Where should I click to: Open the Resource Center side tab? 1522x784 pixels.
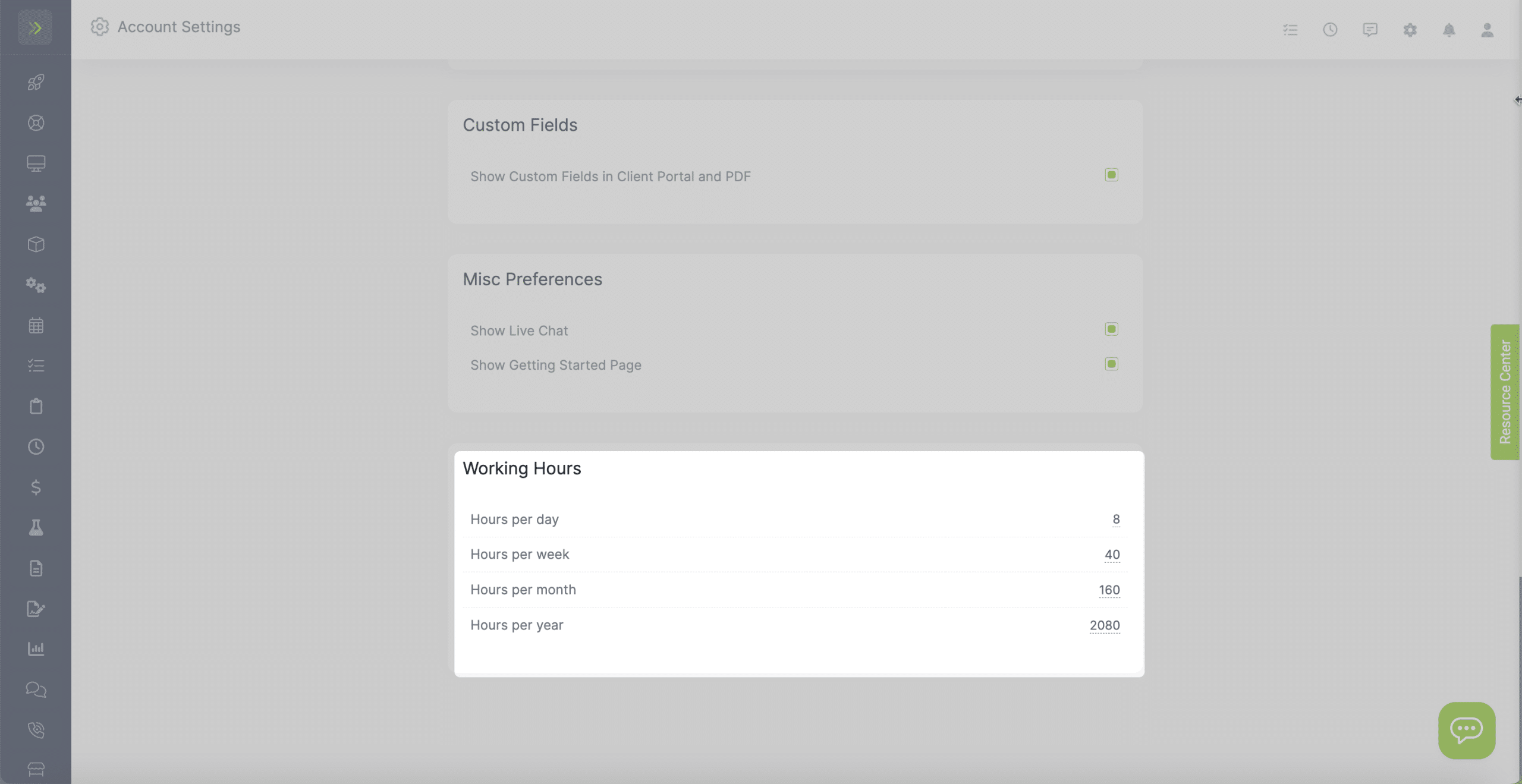tap(1505, 392)
